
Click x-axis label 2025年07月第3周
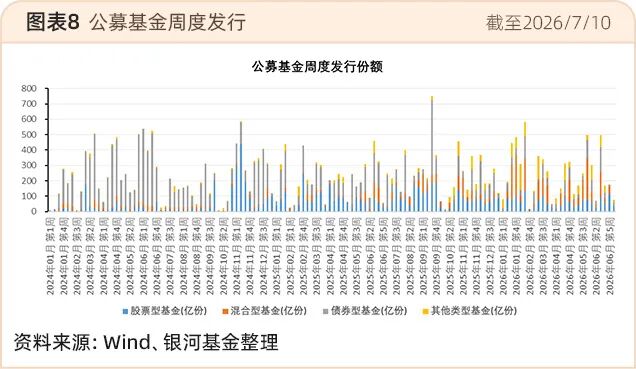pyautogui.click(x=397, y=256)
